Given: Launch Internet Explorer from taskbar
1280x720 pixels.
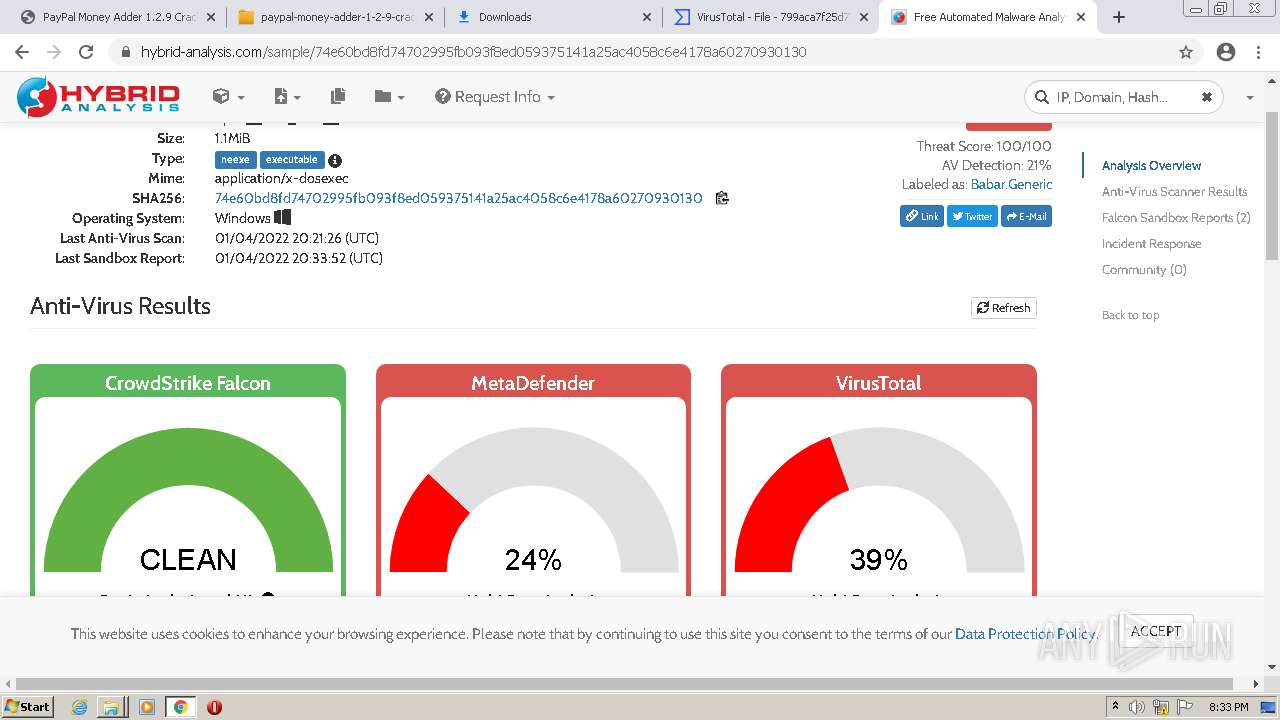Looking at the screenshot, I should pos(80,707).
